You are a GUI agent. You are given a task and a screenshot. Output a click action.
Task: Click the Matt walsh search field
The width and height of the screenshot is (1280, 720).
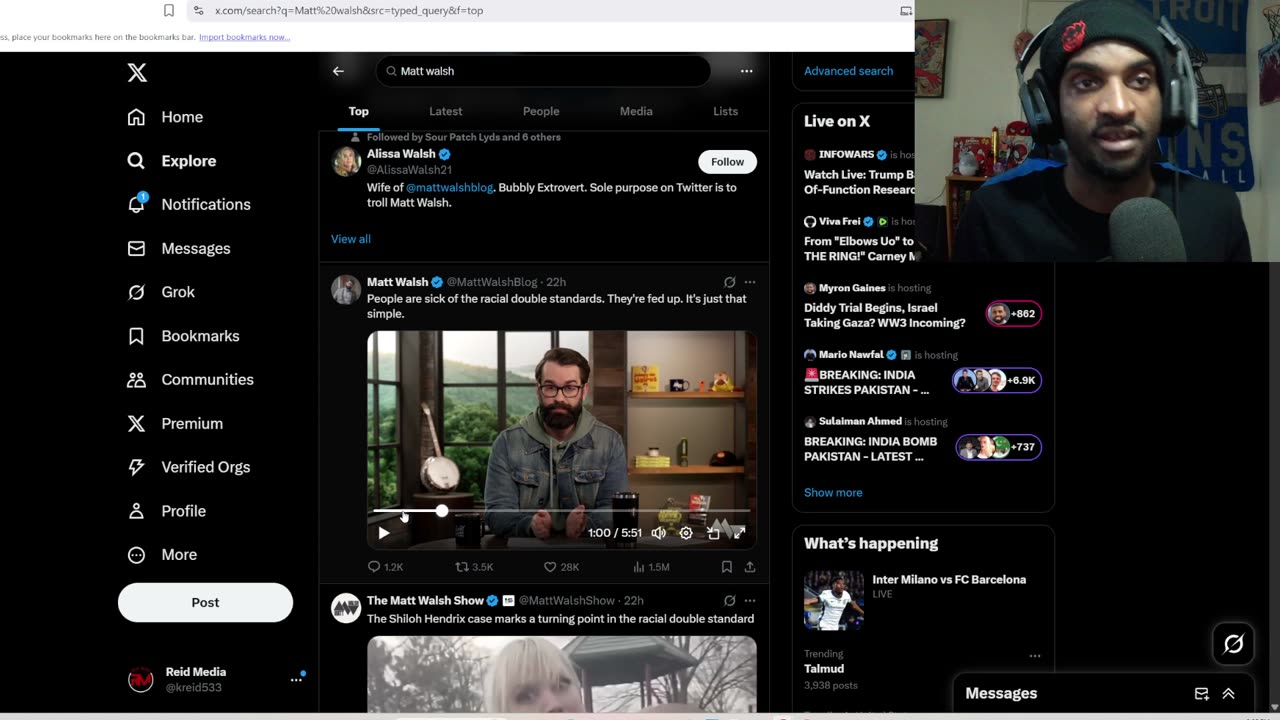543,71
